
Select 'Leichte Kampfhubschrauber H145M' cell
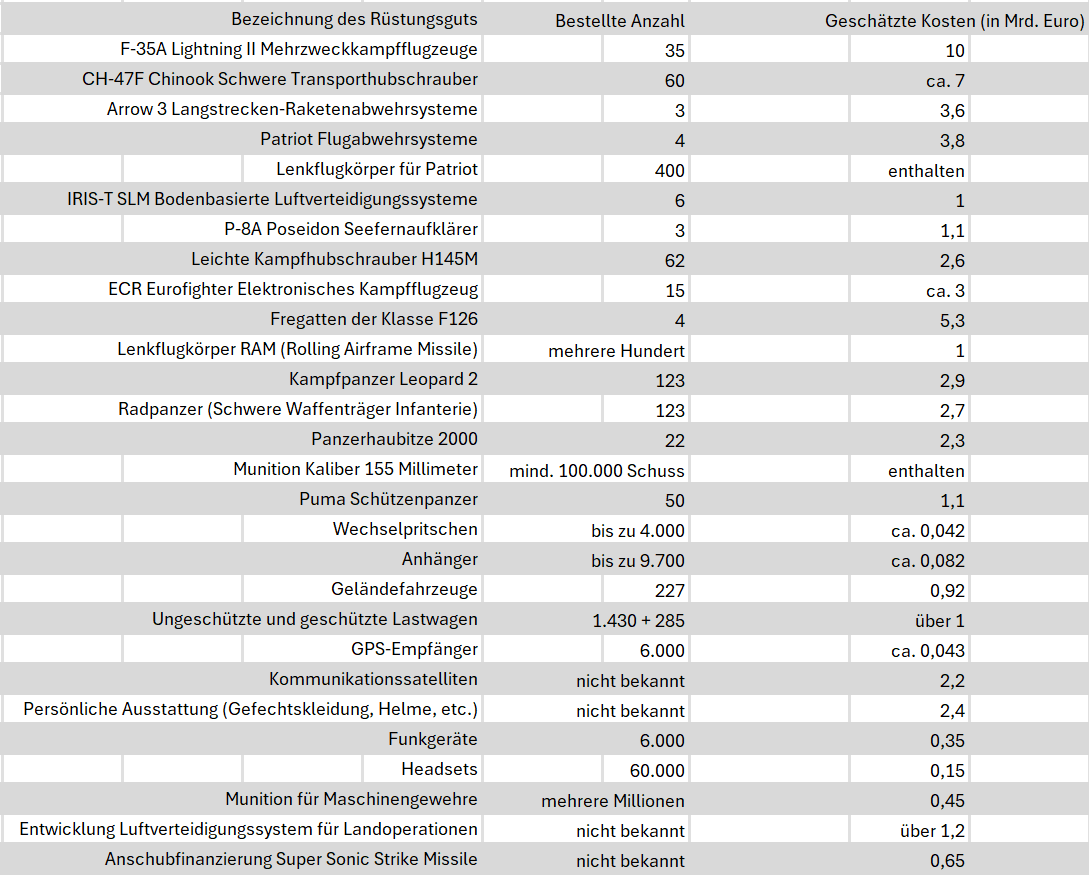pos(335,259)
